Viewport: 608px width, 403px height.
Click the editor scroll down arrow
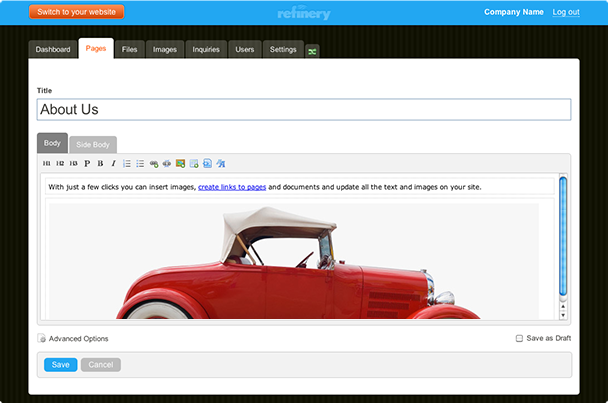pos(563,315)
